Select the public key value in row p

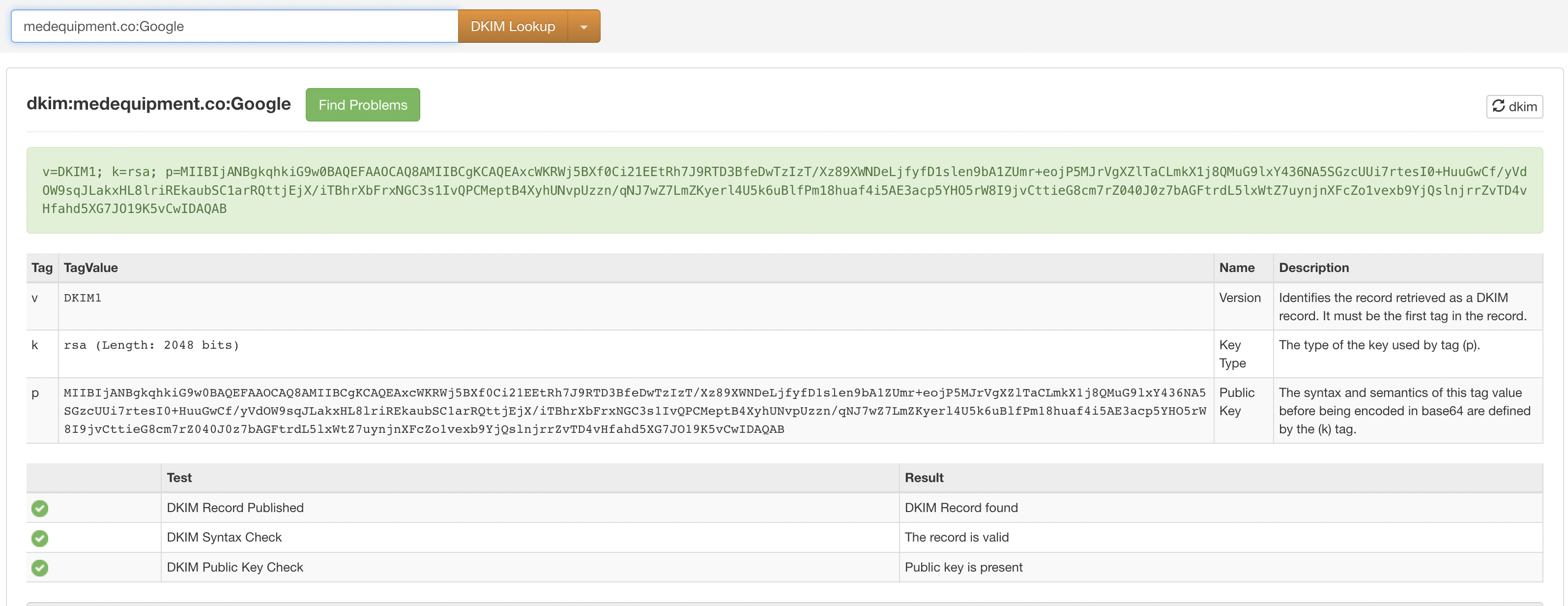[635, 411]
